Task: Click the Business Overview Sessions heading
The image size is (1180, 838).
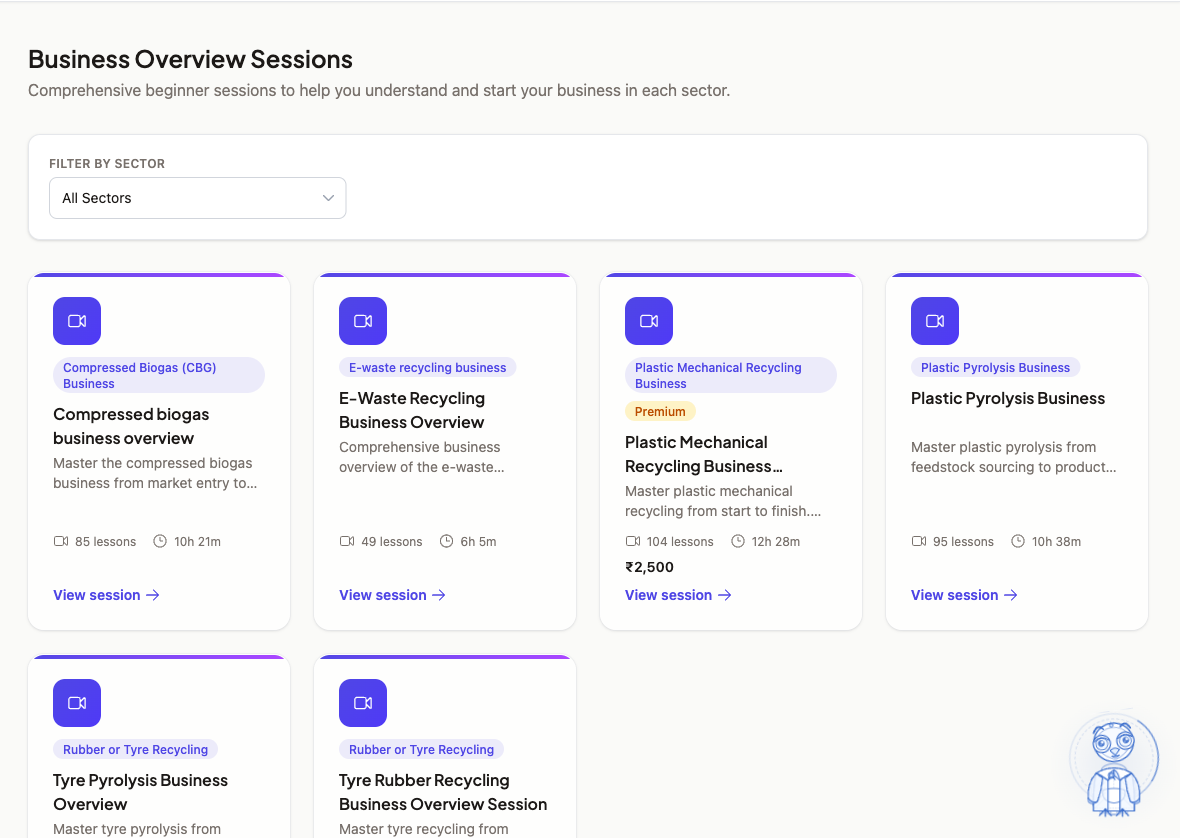Action: tap(190, 59)
